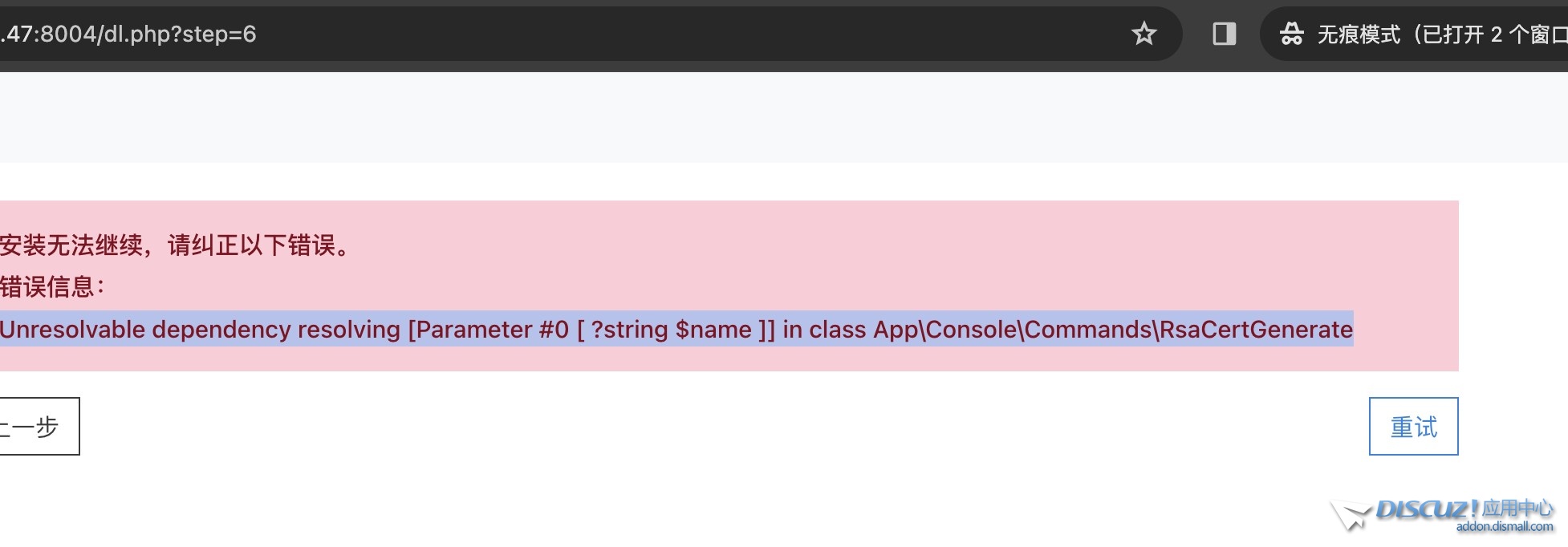The image size is (1568, 547).
Task: Click the 安装无法继续 heading text
Action: pos(71,245)
